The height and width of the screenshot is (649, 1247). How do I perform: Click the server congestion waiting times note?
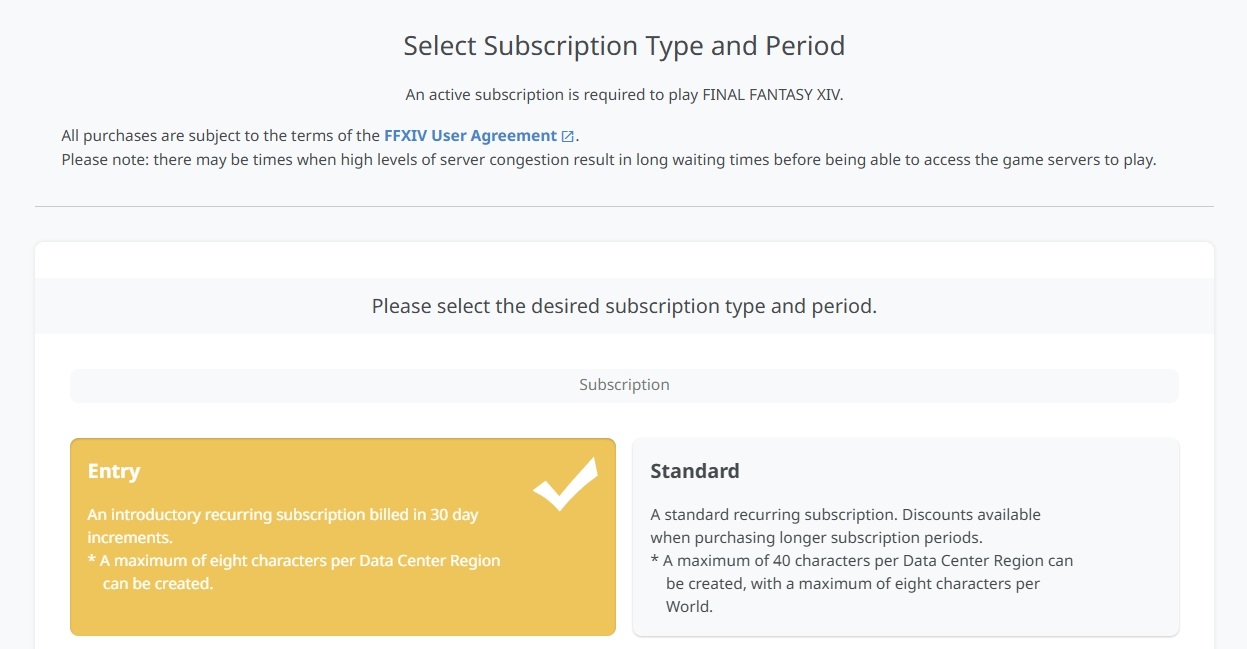click(608, 160)
